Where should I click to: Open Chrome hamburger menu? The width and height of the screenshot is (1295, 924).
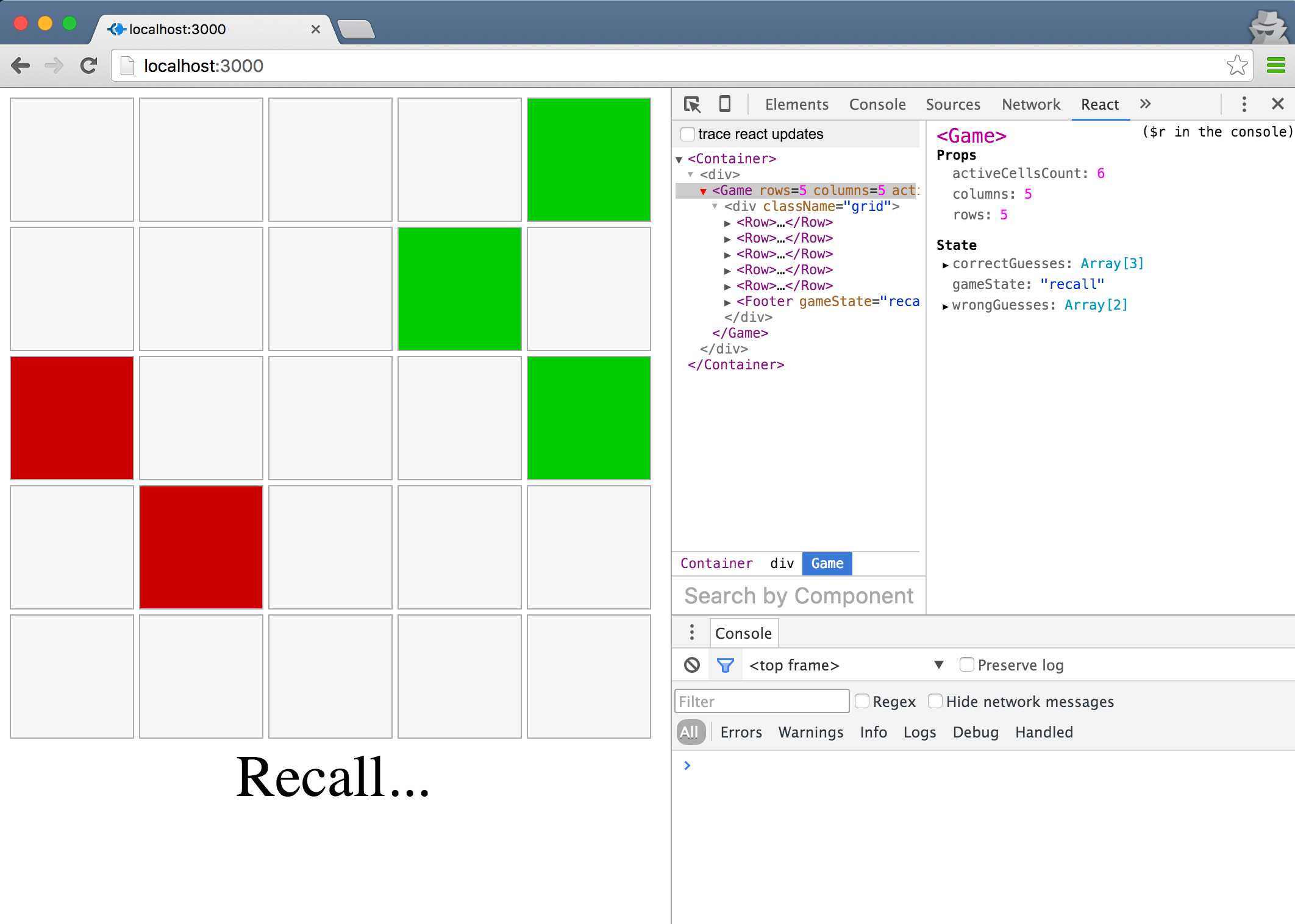point(1275,65)
